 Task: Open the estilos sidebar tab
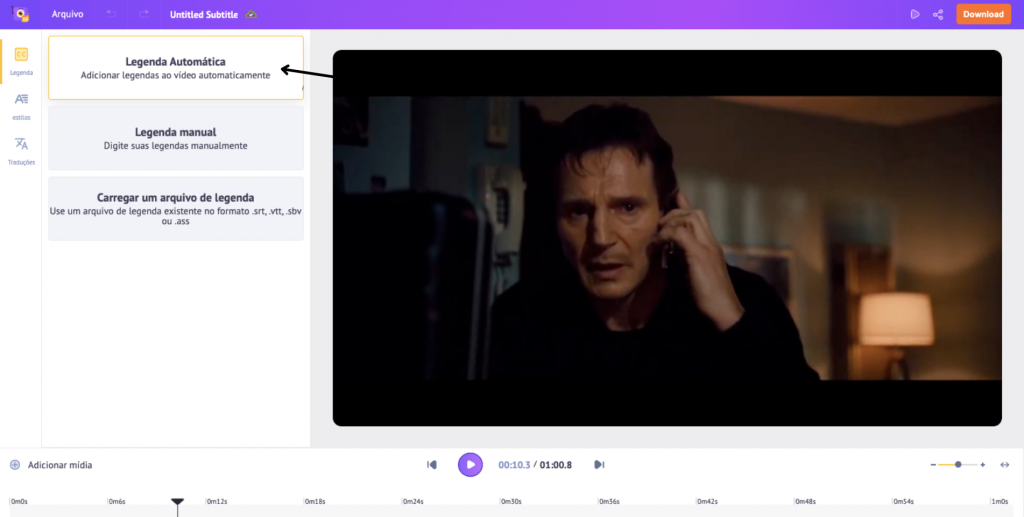[21, 105]
